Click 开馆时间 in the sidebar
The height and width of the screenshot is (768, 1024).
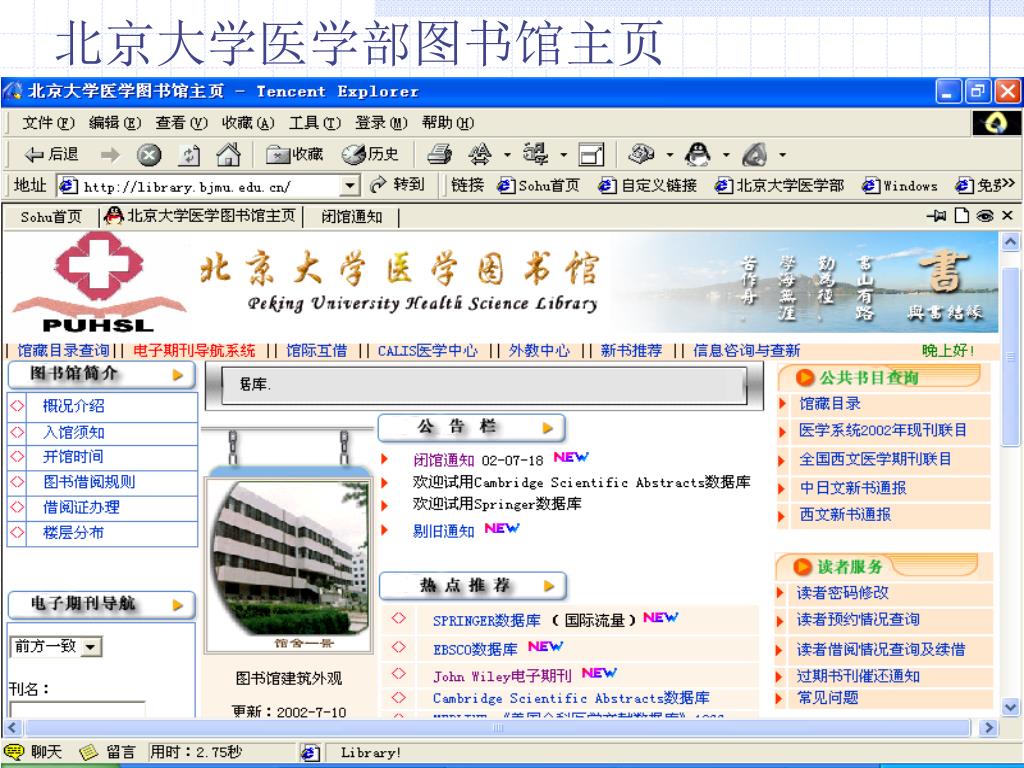pyautogui.click(x=72, y=456)
